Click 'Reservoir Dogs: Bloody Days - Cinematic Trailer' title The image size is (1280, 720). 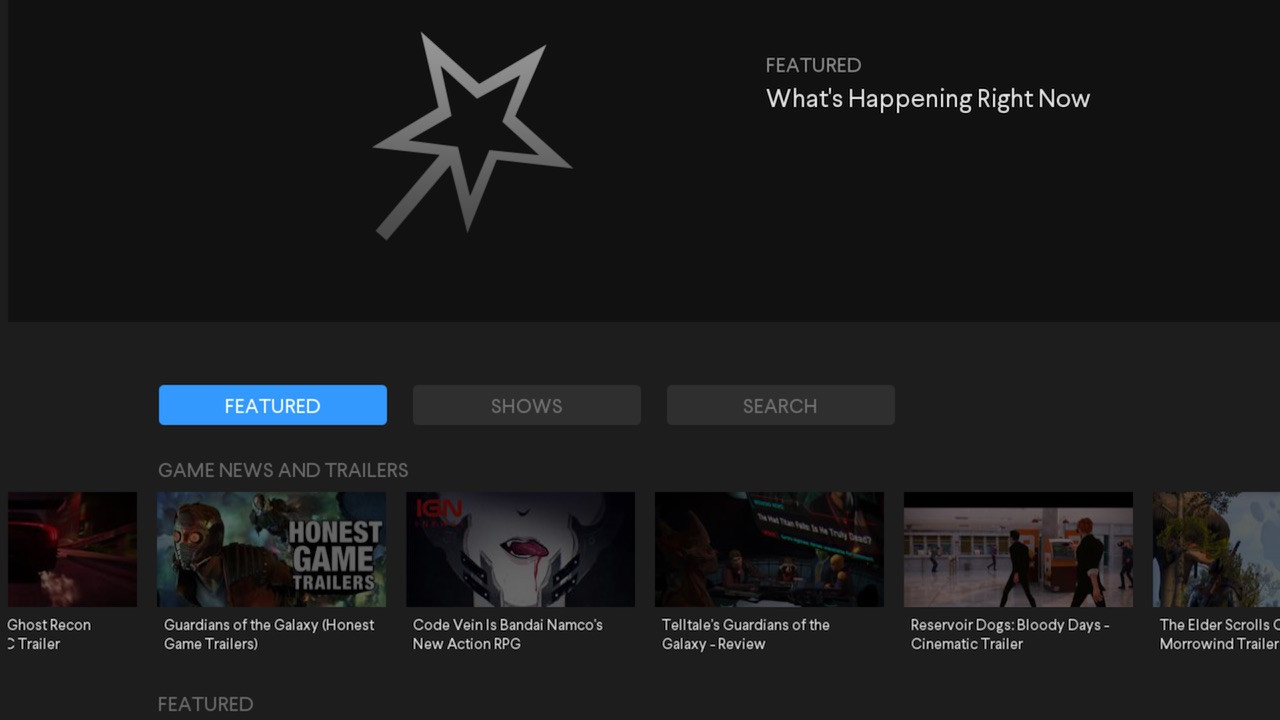click(1010, 634)
